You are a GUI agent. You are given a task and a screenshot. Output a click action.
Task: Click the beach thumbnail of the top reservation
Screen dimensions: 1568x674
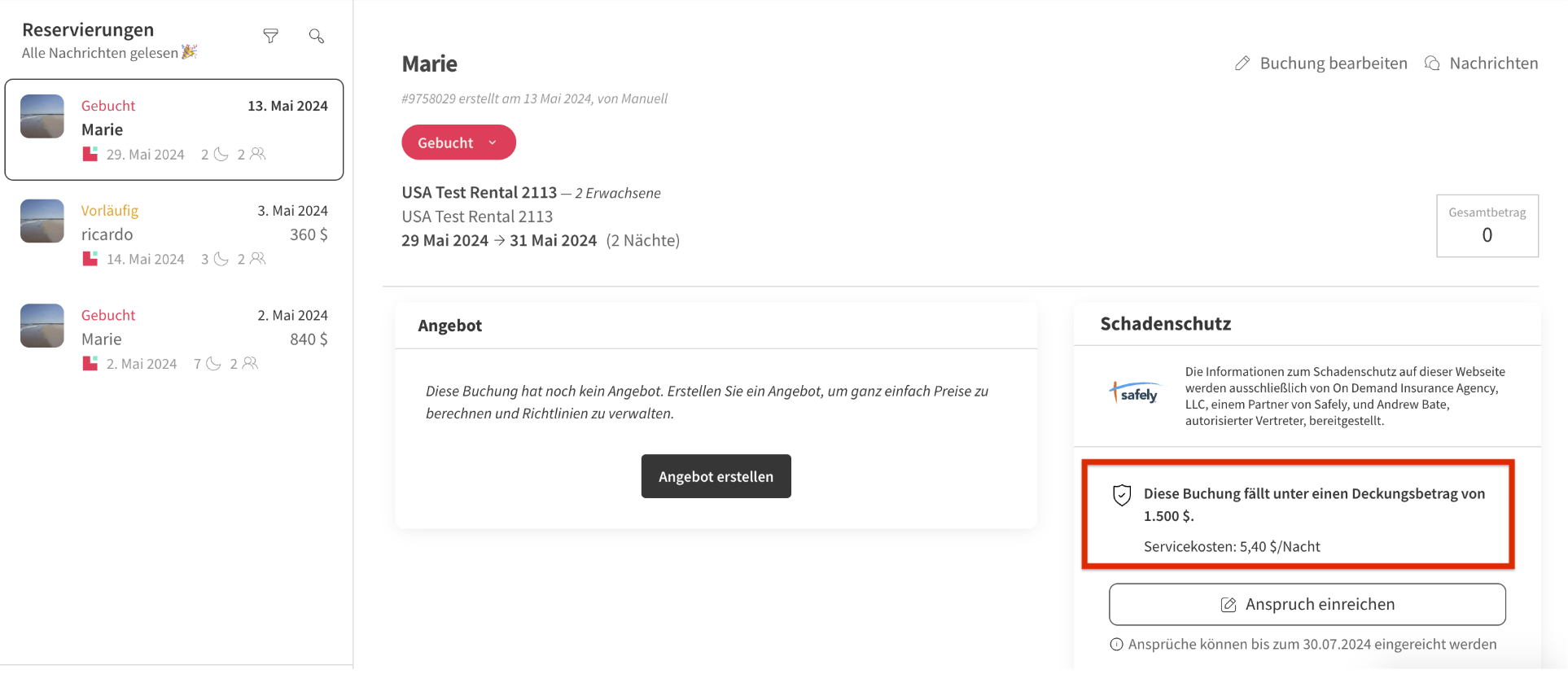[42, 116]
